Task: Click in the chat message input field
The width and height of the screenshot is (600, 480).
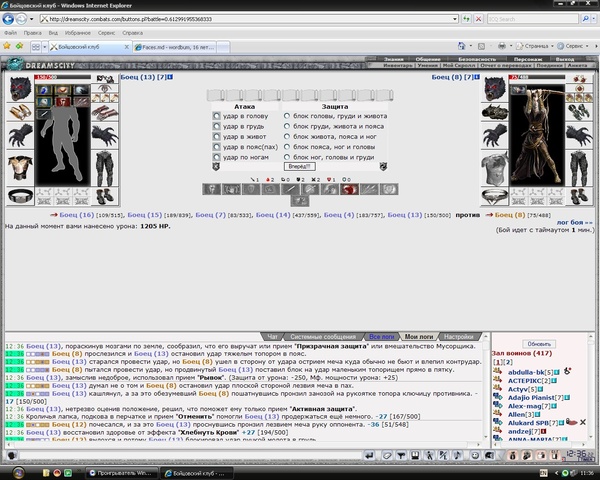Action: (190, 456)
